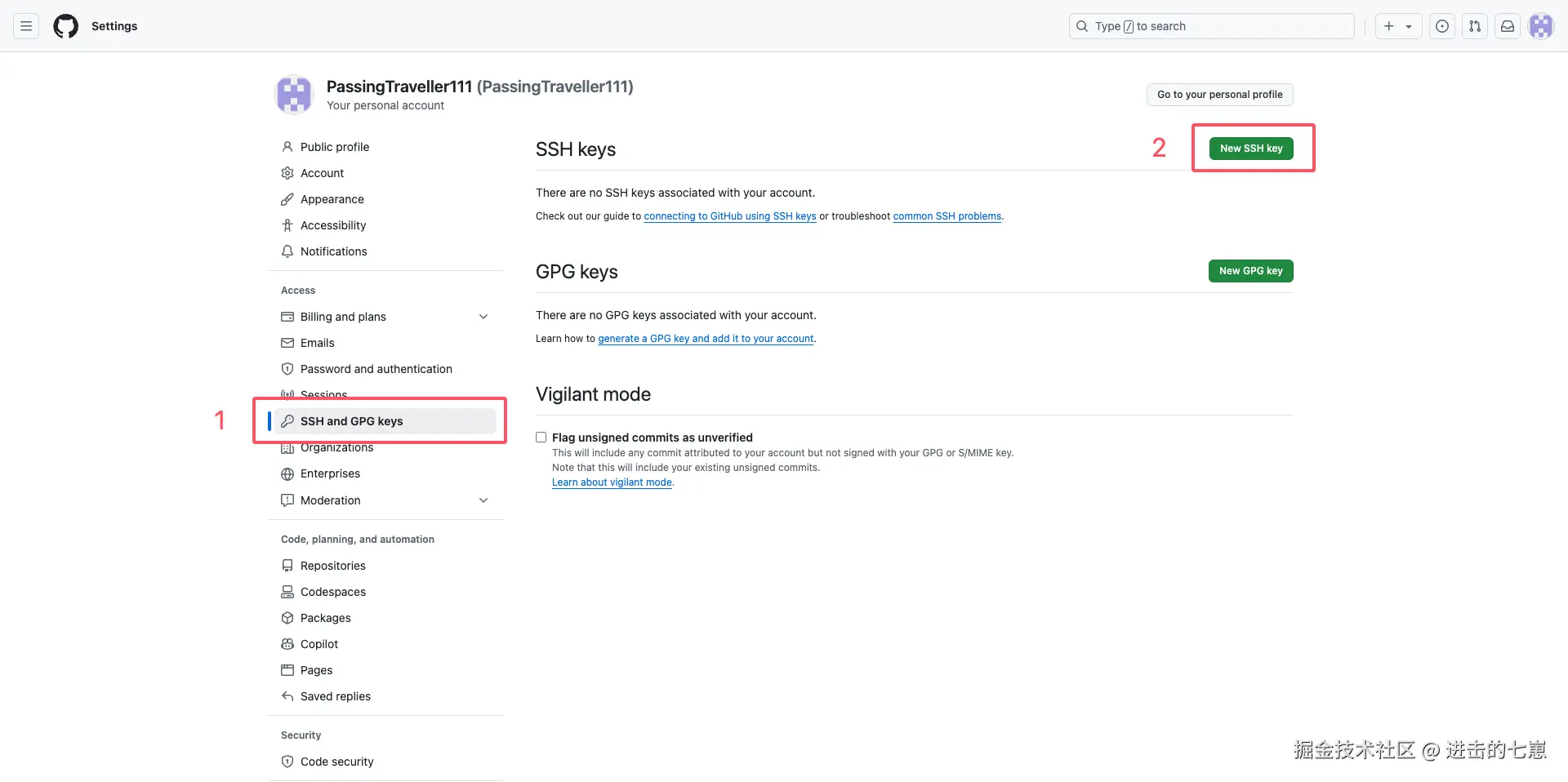Click the Copilot icon

tap(287, 644)
